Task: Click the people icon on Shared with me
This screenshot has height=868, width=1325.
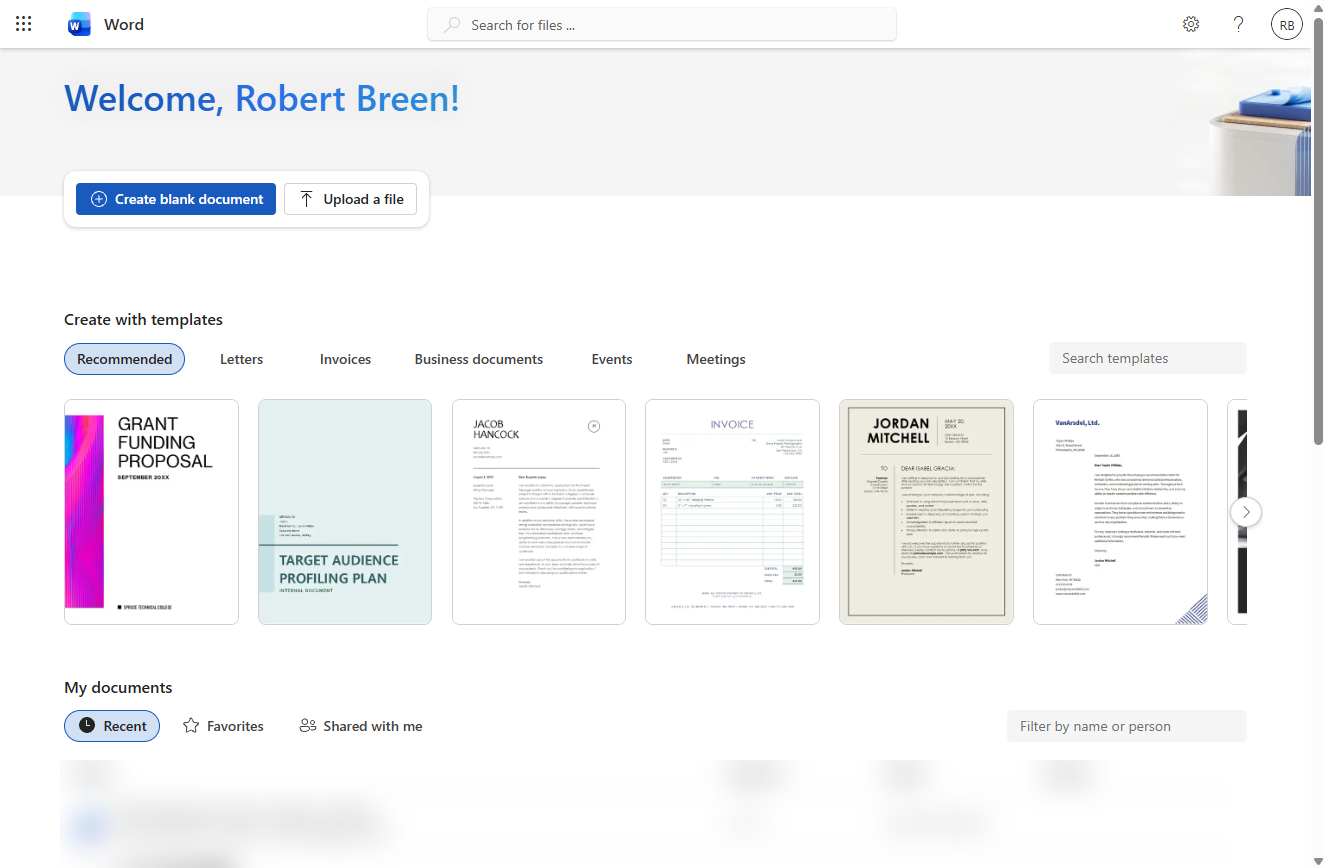Action: click(308, 726)
